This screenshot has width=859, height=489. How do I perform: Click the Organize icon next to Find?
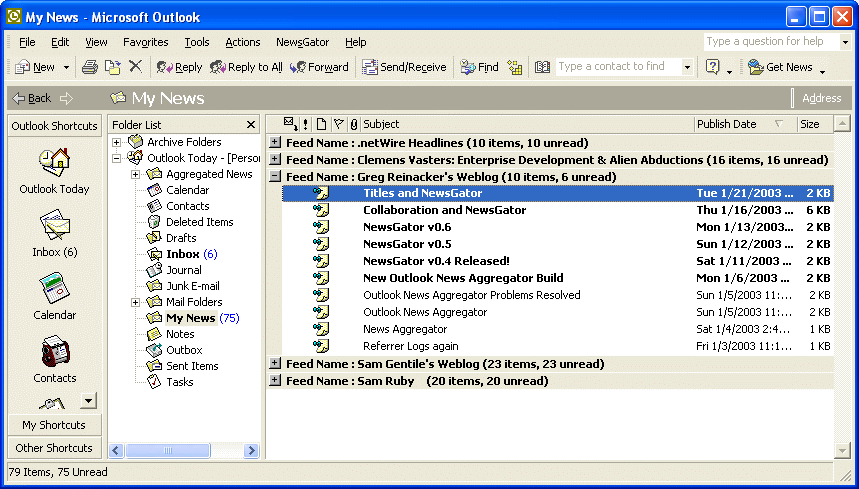pyautogui.click(x=514, y=67)
